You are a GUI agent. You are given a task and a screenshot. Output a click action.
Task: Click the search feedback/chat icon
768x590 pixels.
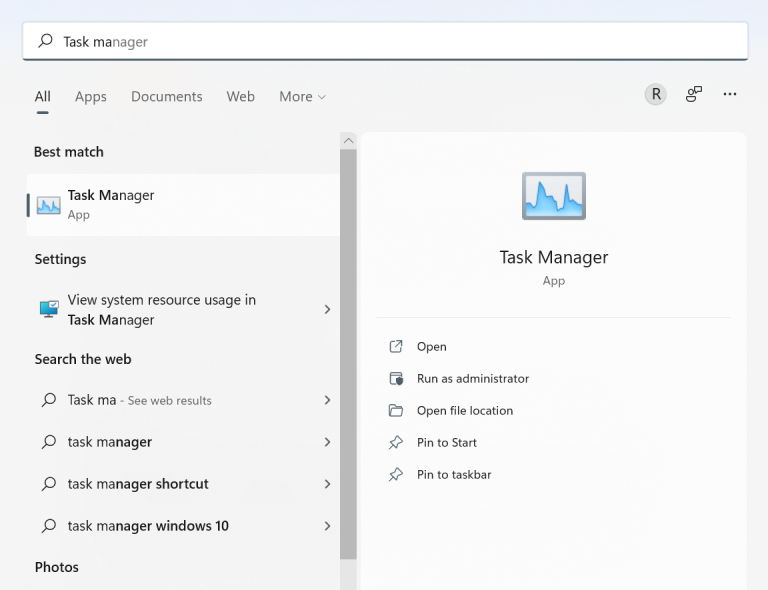694,94
